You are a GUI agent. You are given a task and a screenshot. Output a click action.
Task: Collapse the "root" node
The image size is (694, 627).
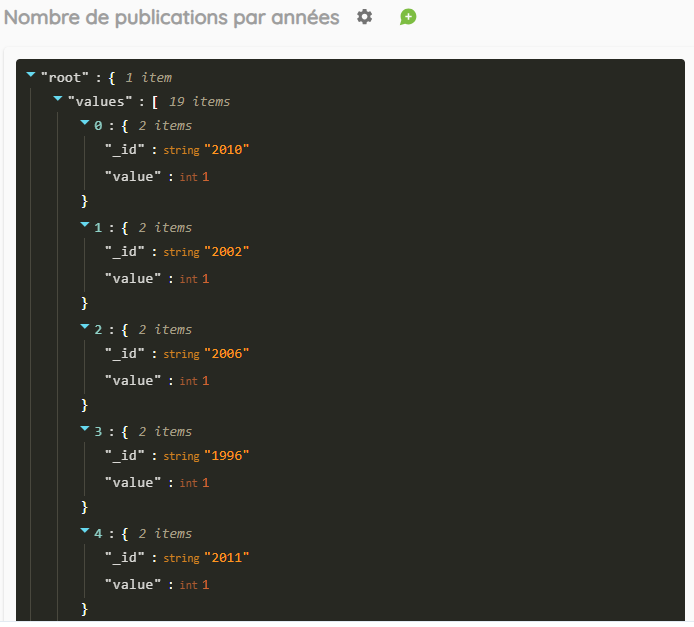pos(31,75)
